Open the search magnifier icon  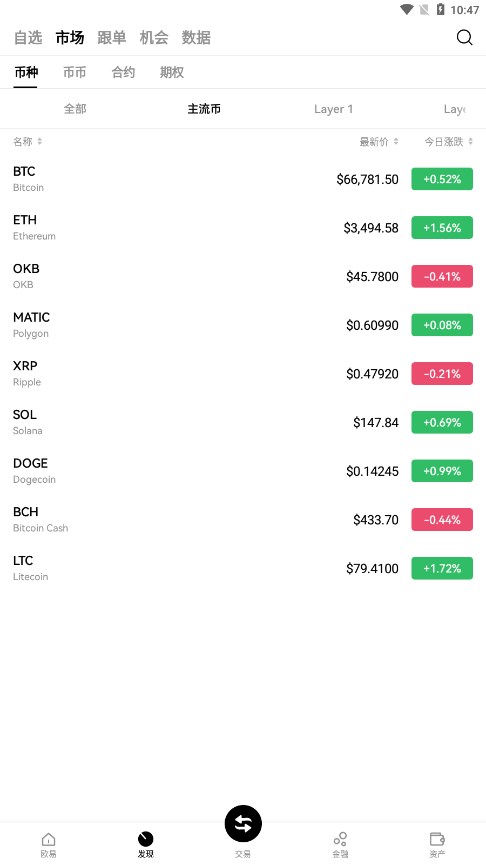(x=464, y=38)
